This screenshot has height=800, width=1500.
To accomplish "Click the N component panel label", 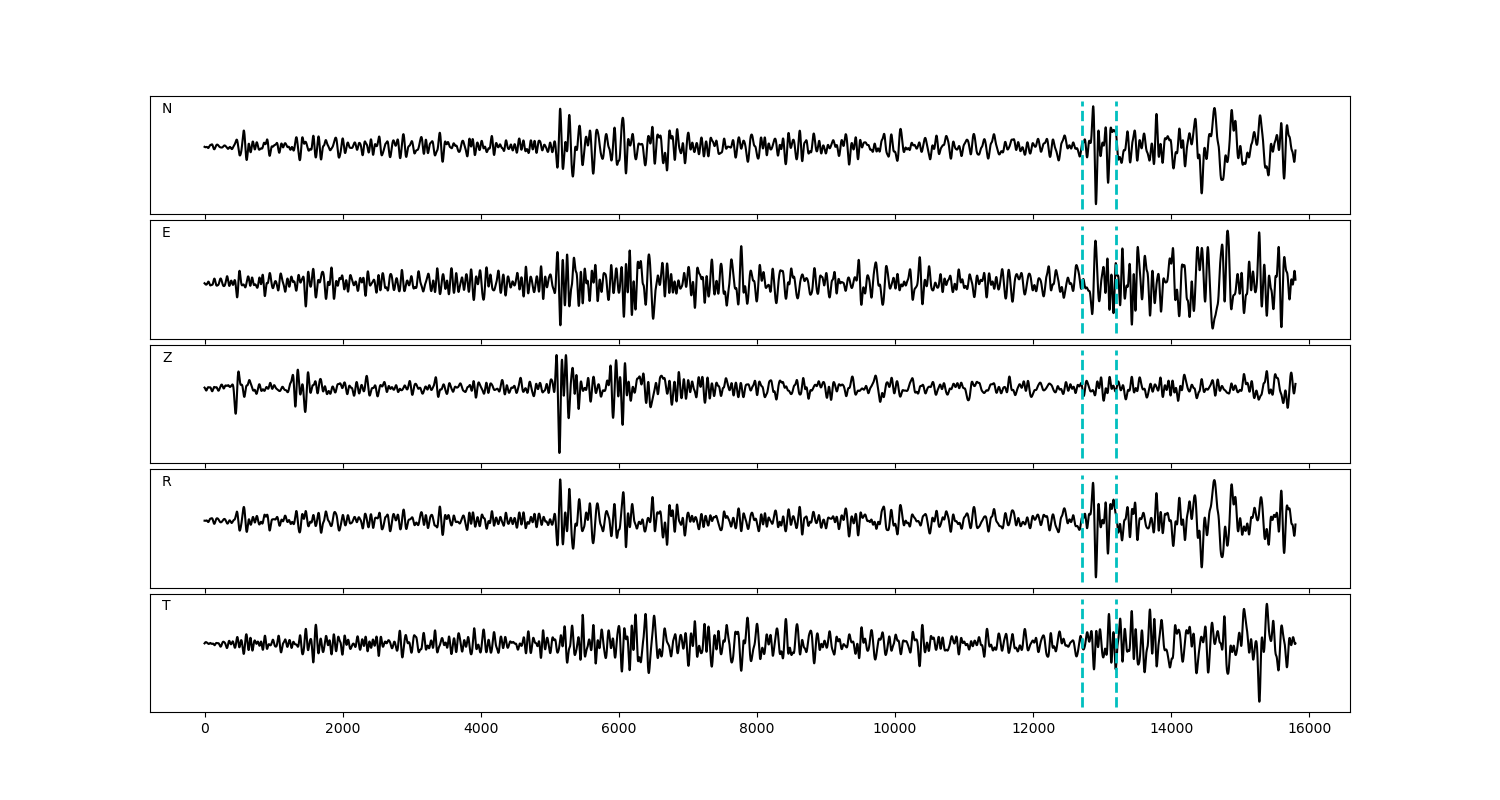I will (x=167, y=109).
